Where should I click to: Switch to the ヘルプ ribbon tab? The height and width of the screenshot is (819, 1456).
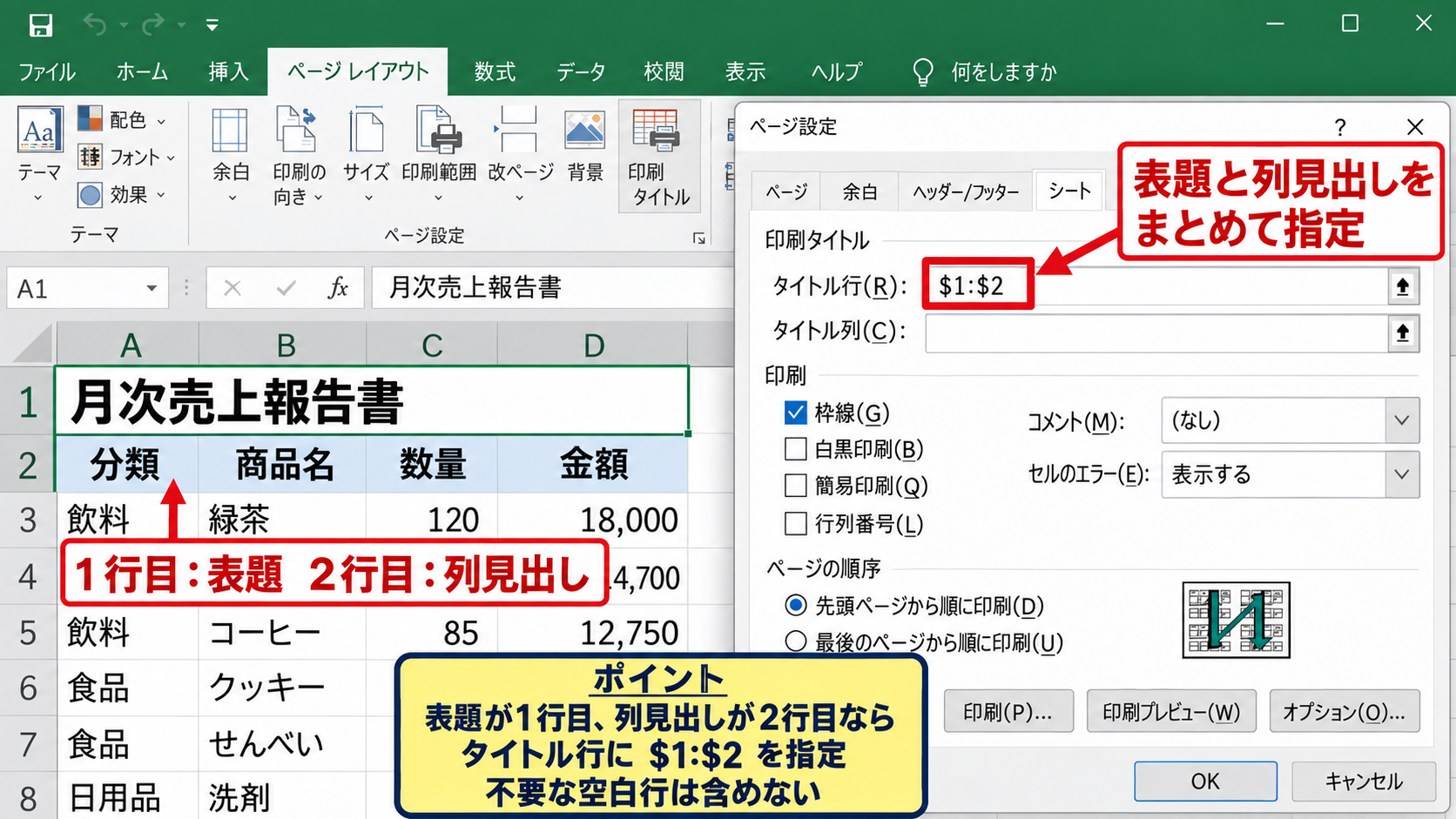[x=836, y=71]
